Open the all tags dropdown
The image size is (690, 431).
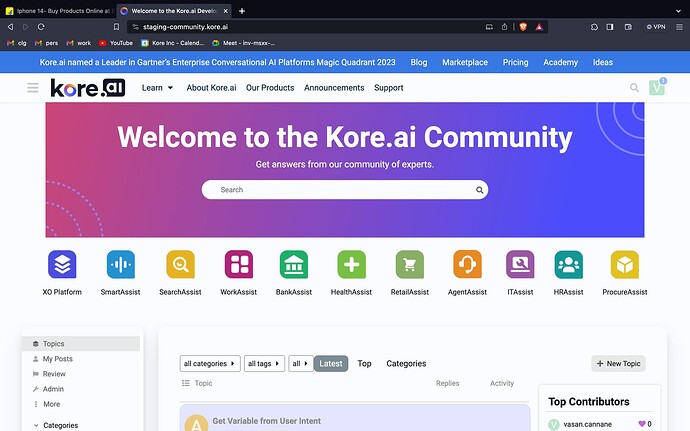click(x=264, y=364)
